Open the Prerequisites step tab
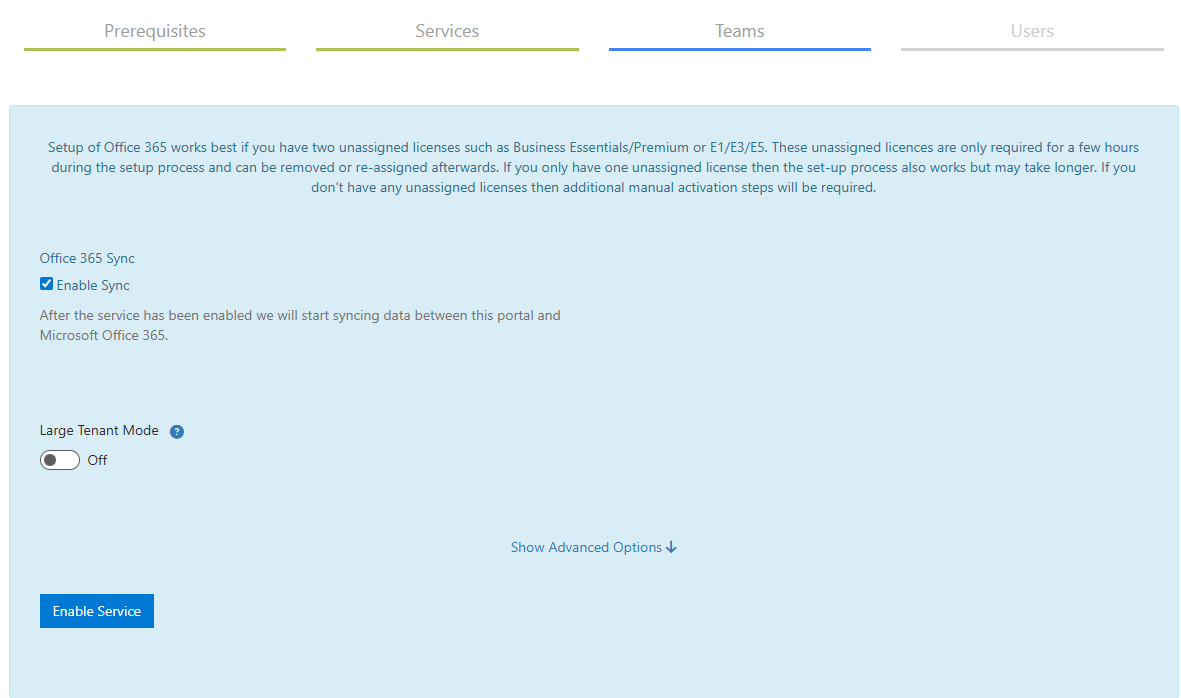This screenshot has height=698, width=1181. click(155, 31)
